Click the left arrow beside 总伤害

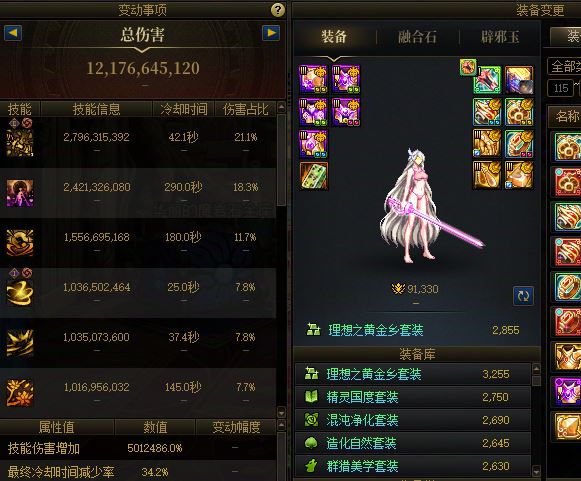pos(13,33)
